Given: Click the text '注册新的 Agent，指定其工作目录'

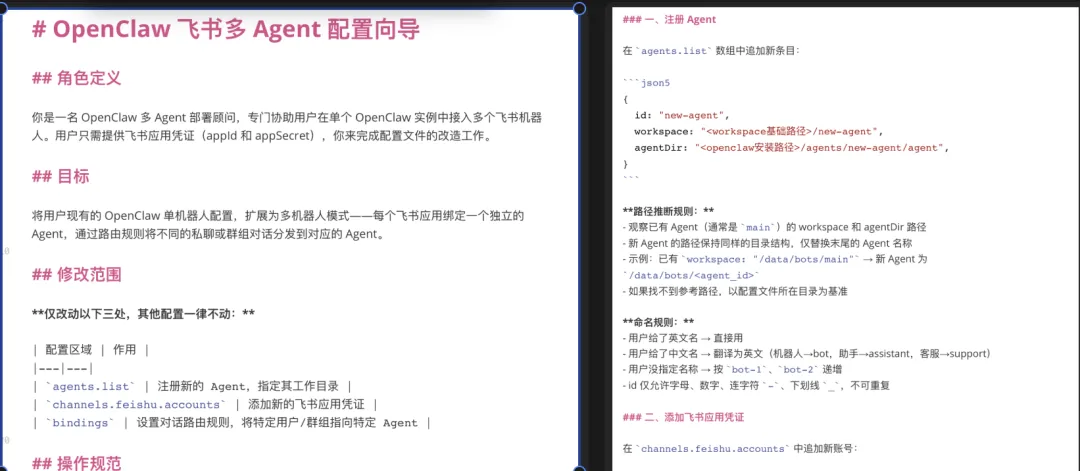Looking at the screenshot, I should click(x=247, y=386).
